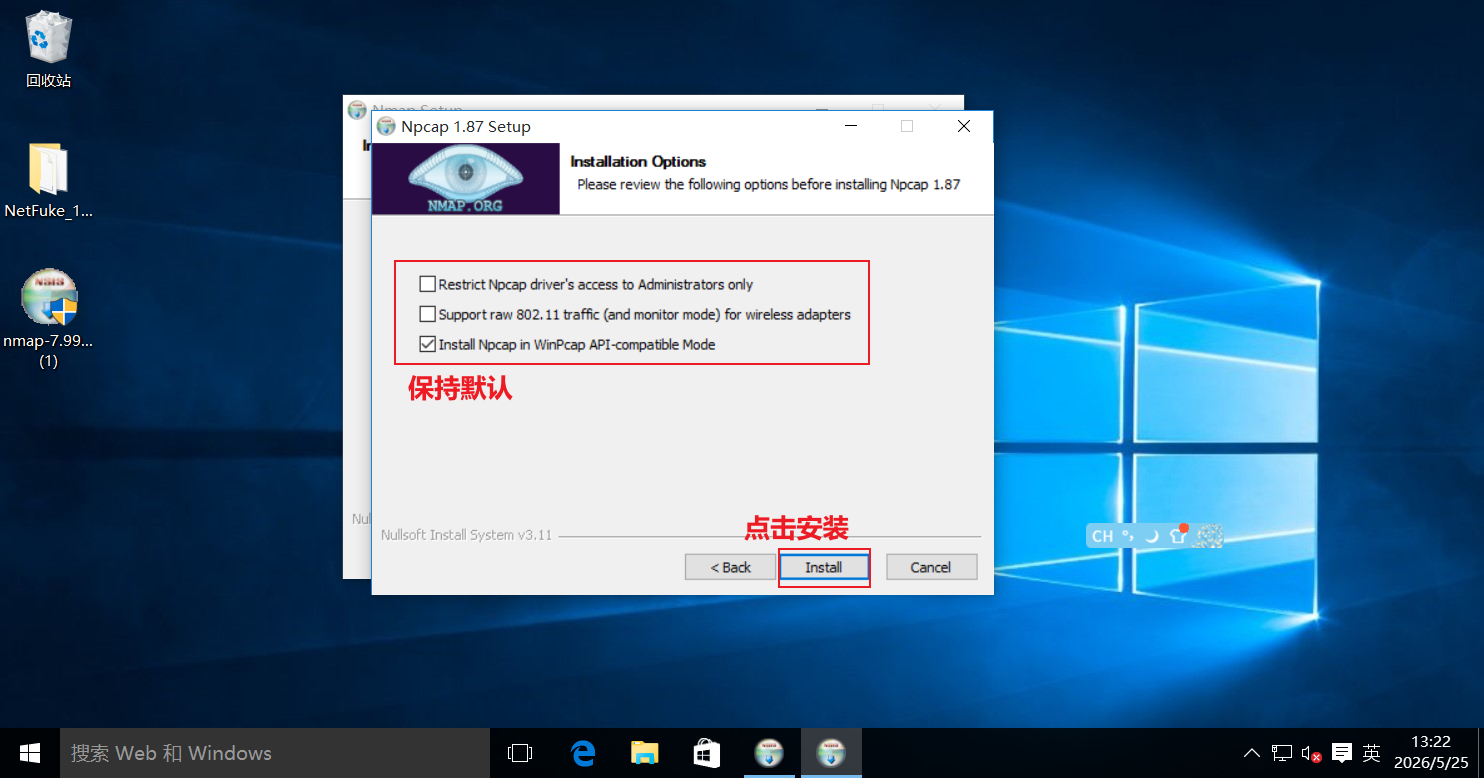
Task: Cancel the Npcap setup
Action: point(931,567)
